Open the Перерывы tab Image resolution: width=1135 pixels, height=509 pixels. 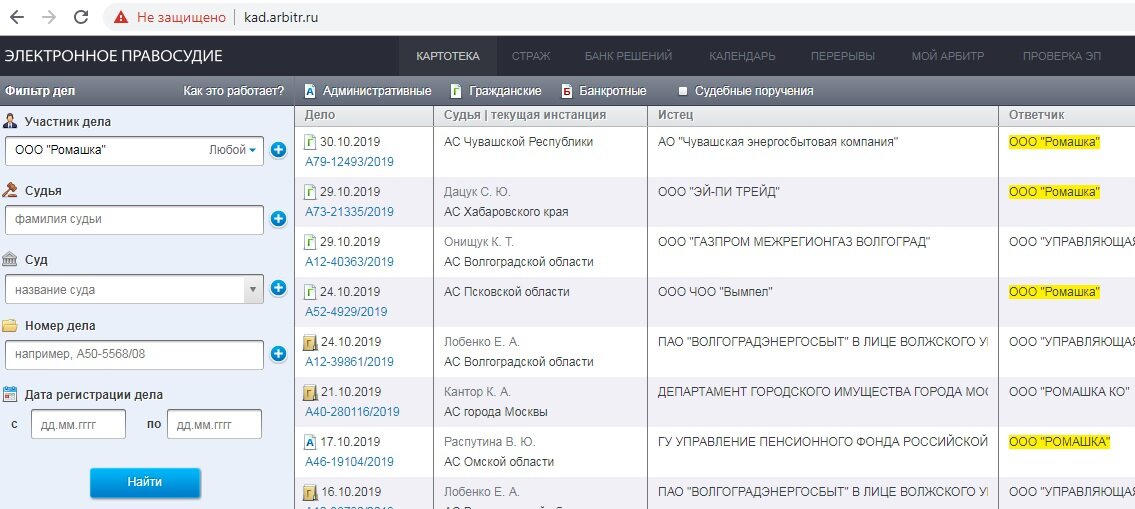coord(843,56)
